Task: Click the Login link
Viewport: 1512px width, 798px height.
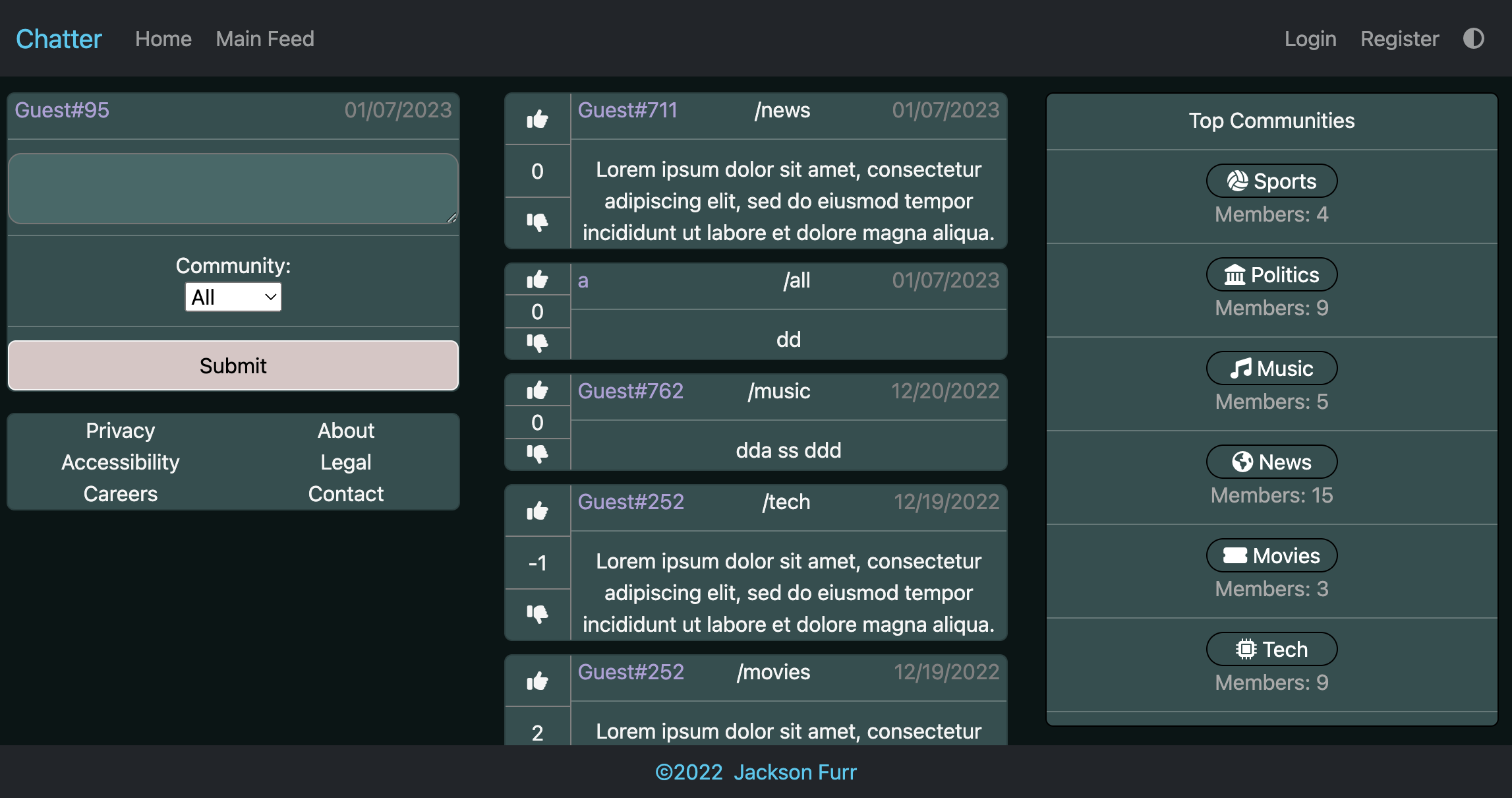Action: click(1310, 39)
